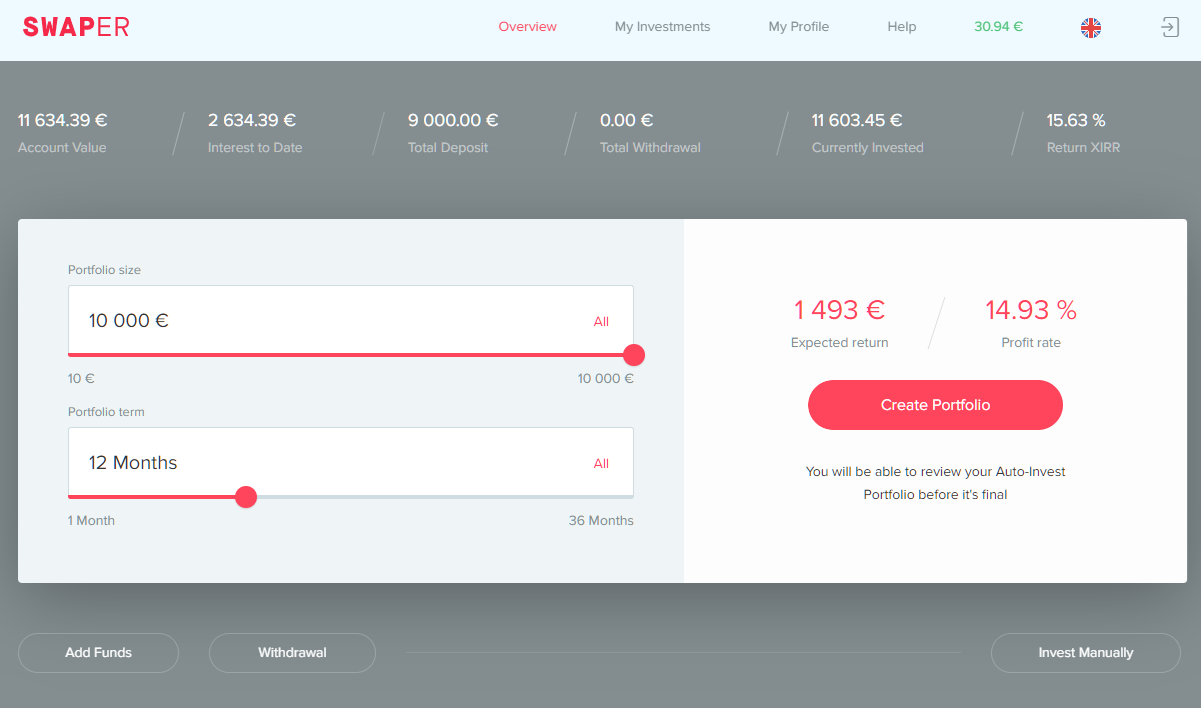Screen dimensions: 1201x708
Task: Click the Add Funds button
Action: tap(98, 652)
